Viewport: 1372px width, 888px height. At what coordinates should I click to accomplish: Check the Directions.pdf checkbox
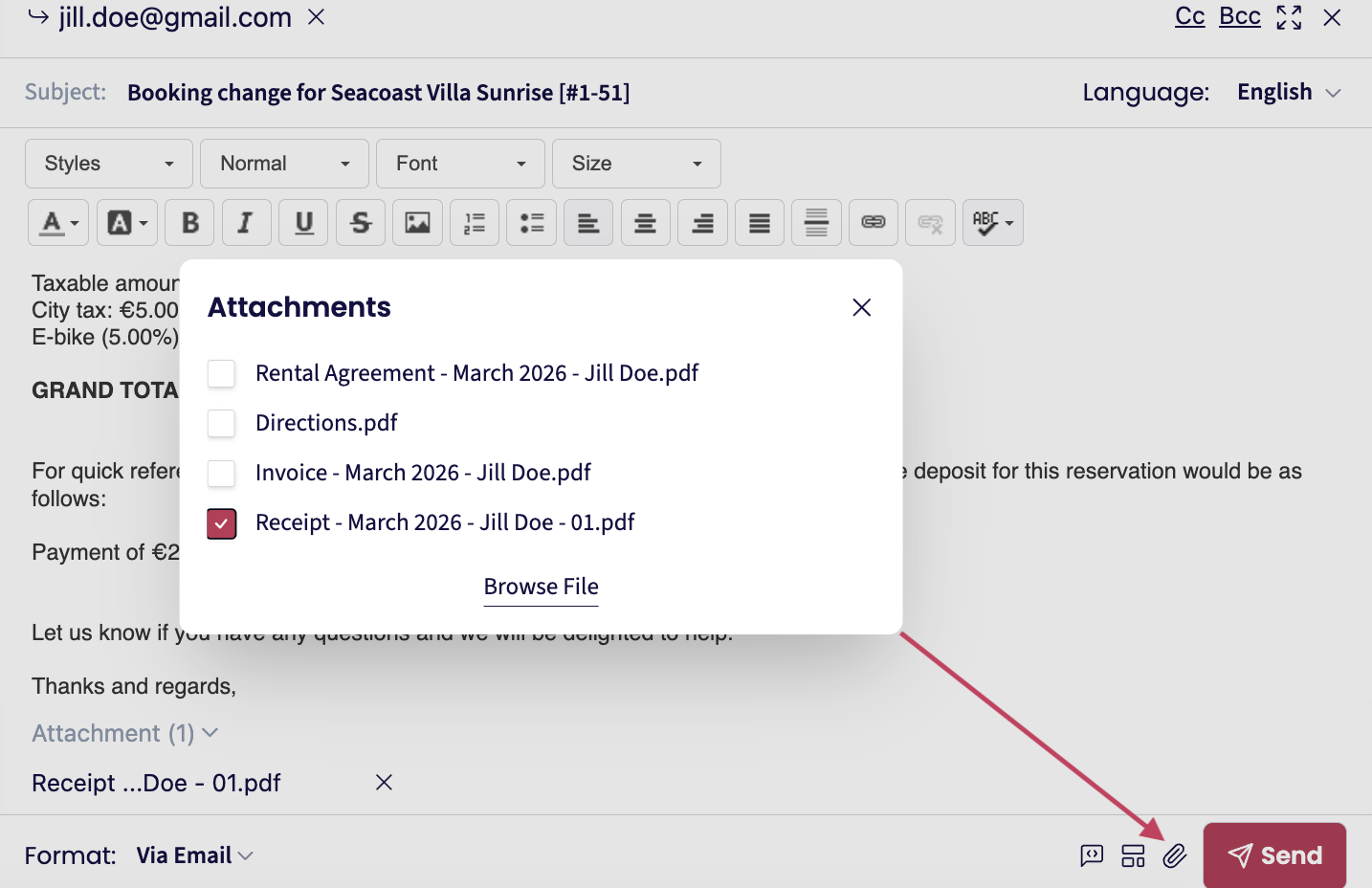[x=221, y=423]
